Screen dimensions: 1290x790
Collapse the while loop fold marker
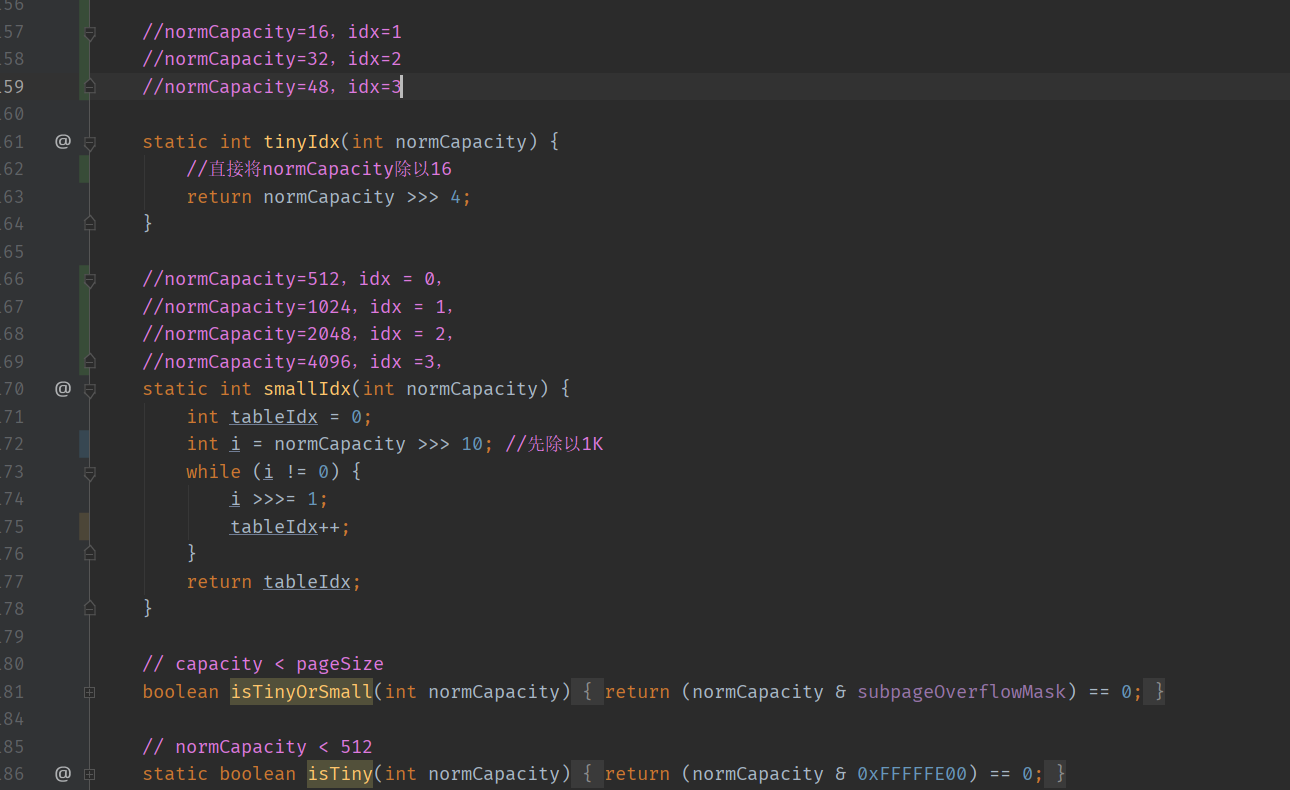click(x=90, y=472)
